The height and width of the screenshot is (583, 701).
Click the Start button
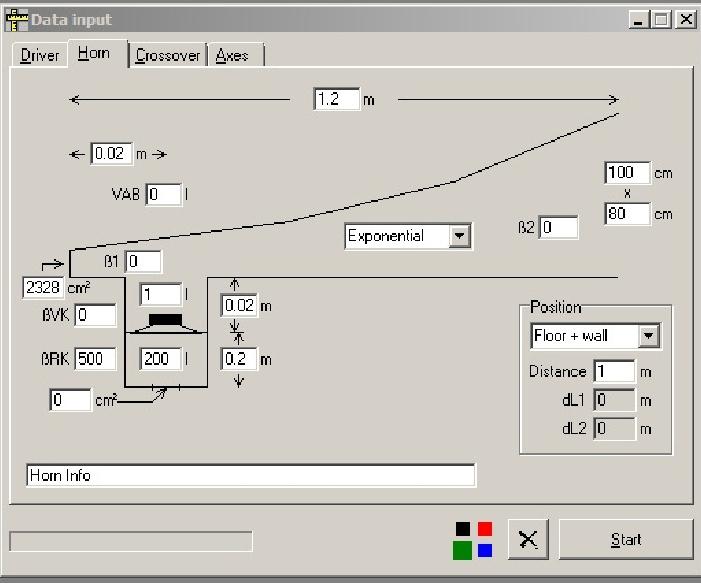coord(625,540)
